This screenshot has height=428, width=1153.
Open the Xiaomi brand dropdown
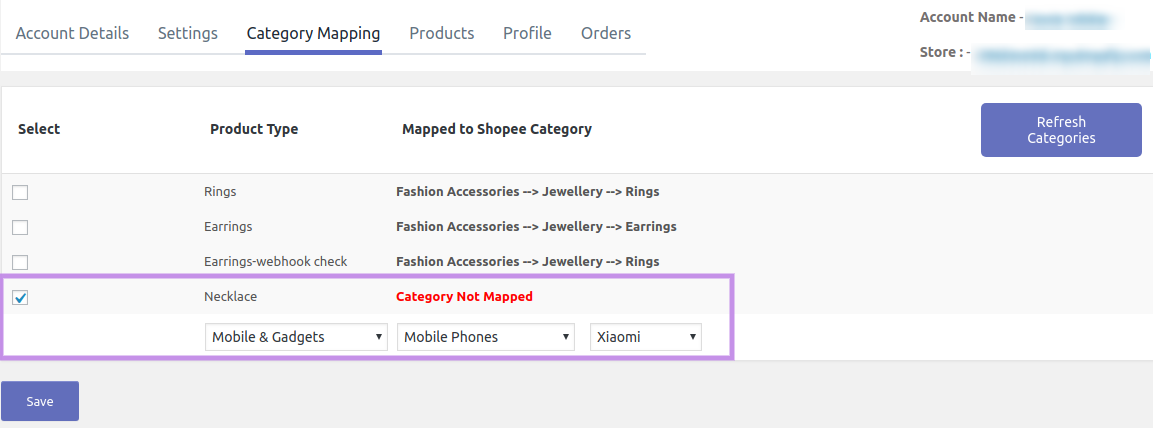[646, 337]
